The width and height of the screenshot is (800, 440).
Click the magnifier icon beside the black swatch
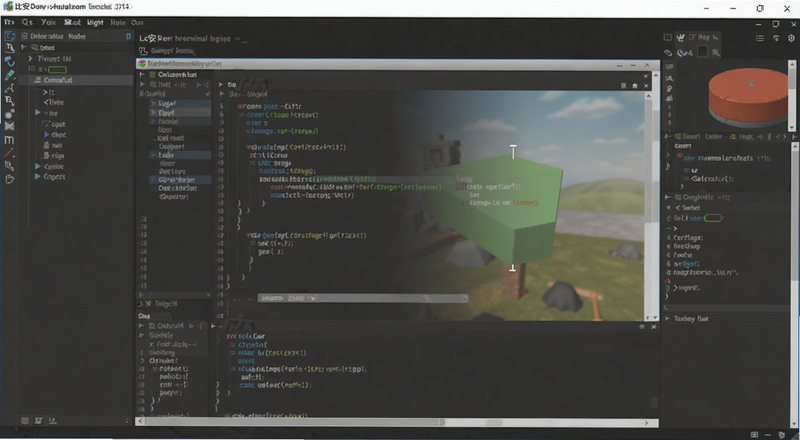click(716, 52)
